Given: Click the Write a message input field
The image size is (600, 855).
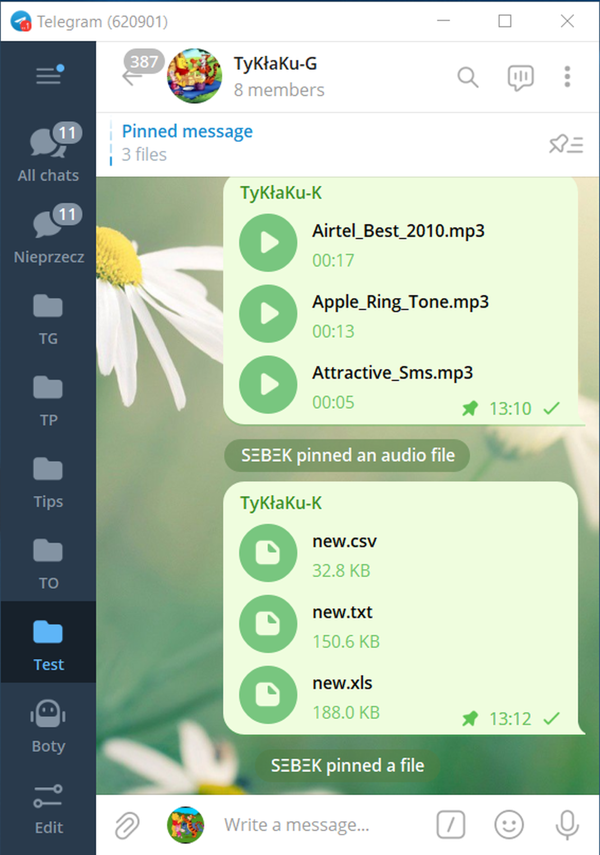Looking at the screenshot, I should pyautogui.click(x=320, y=825).
